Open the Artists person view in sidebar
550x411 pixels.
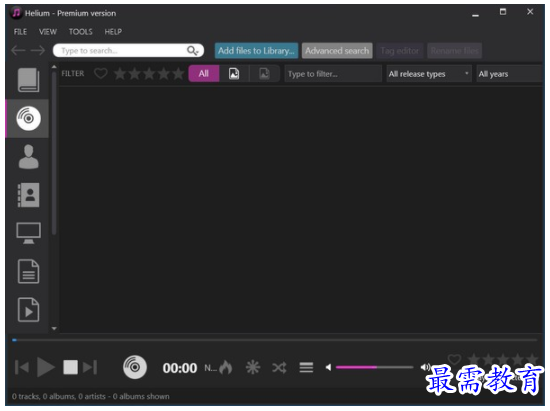(x=28, y=156)
